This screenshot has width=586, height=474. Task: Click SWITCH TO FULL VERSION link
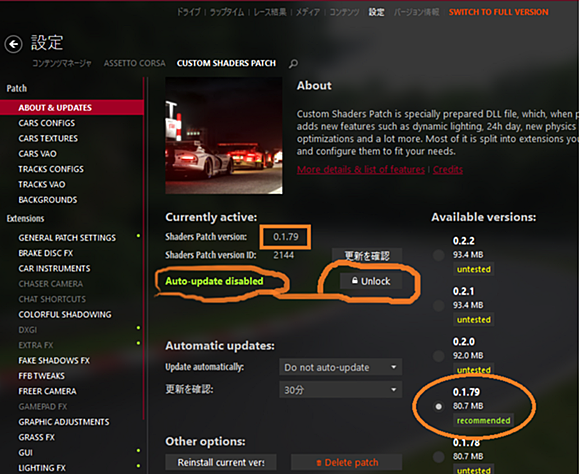499,12
